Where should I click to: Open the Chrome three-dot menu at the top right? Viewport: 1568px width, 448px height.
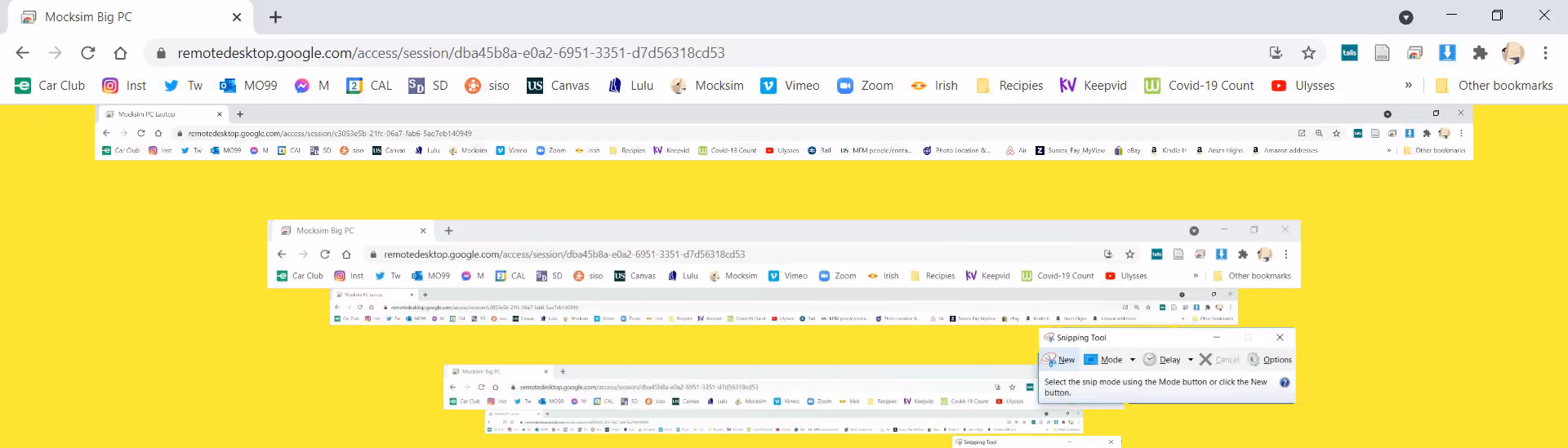click(x=1545, y=53)
